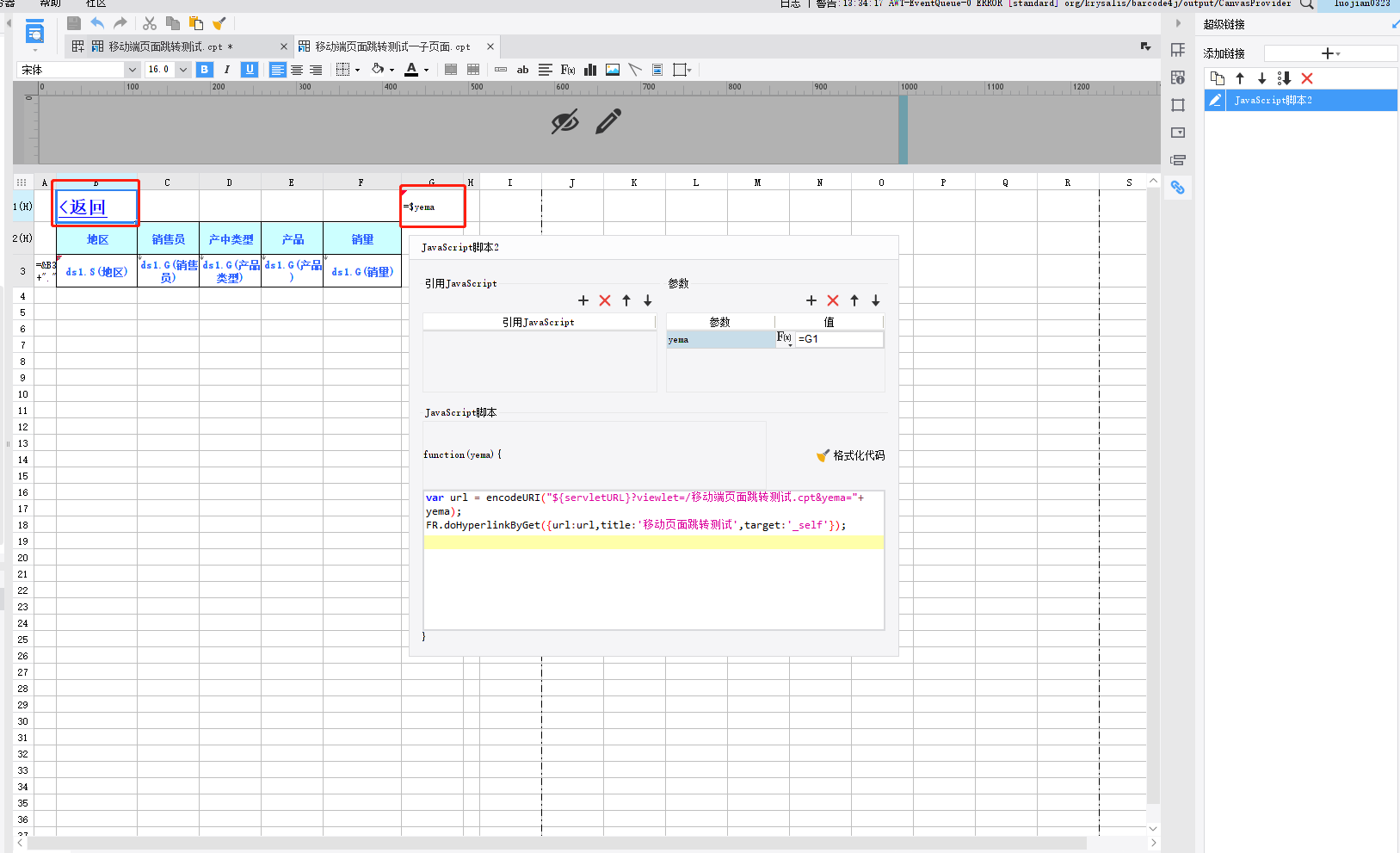Switch to the 移动端页面跳转测试.cpt tab
1400x853 pixels.
170,46
